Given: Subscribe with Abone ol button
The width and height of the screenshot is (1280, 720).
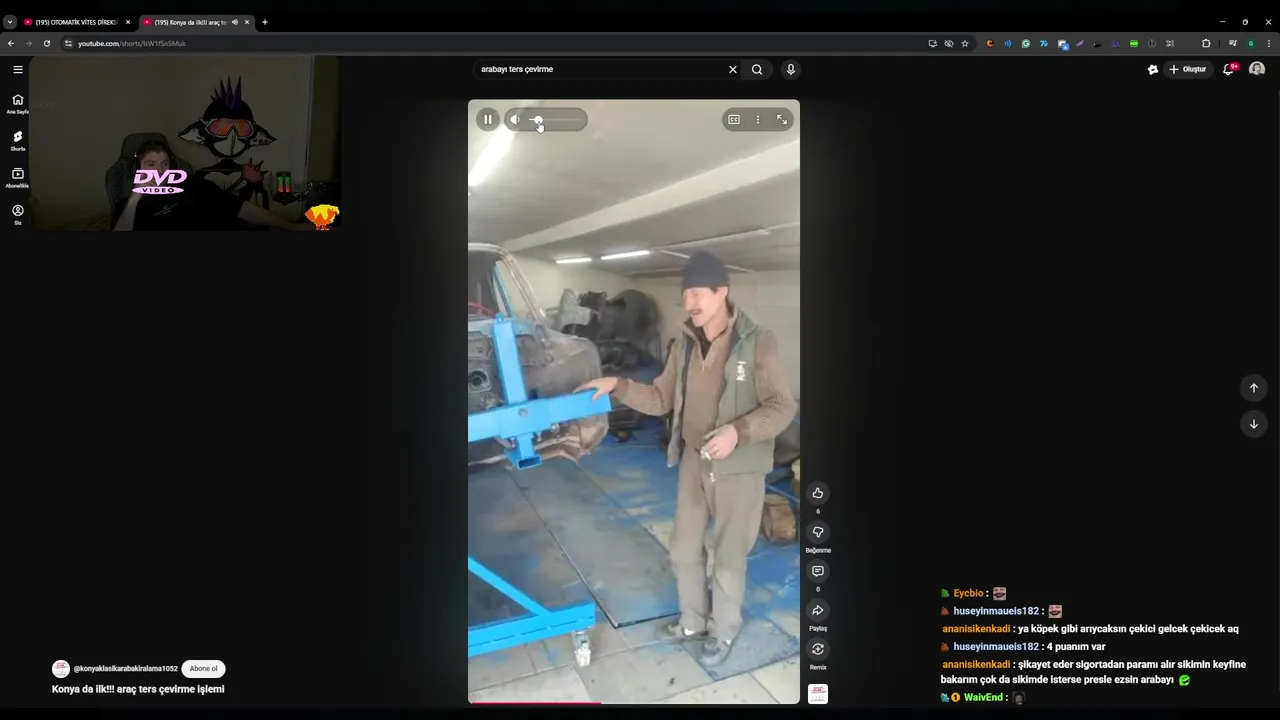Looking at the screenshot, I should pos(203,669).
